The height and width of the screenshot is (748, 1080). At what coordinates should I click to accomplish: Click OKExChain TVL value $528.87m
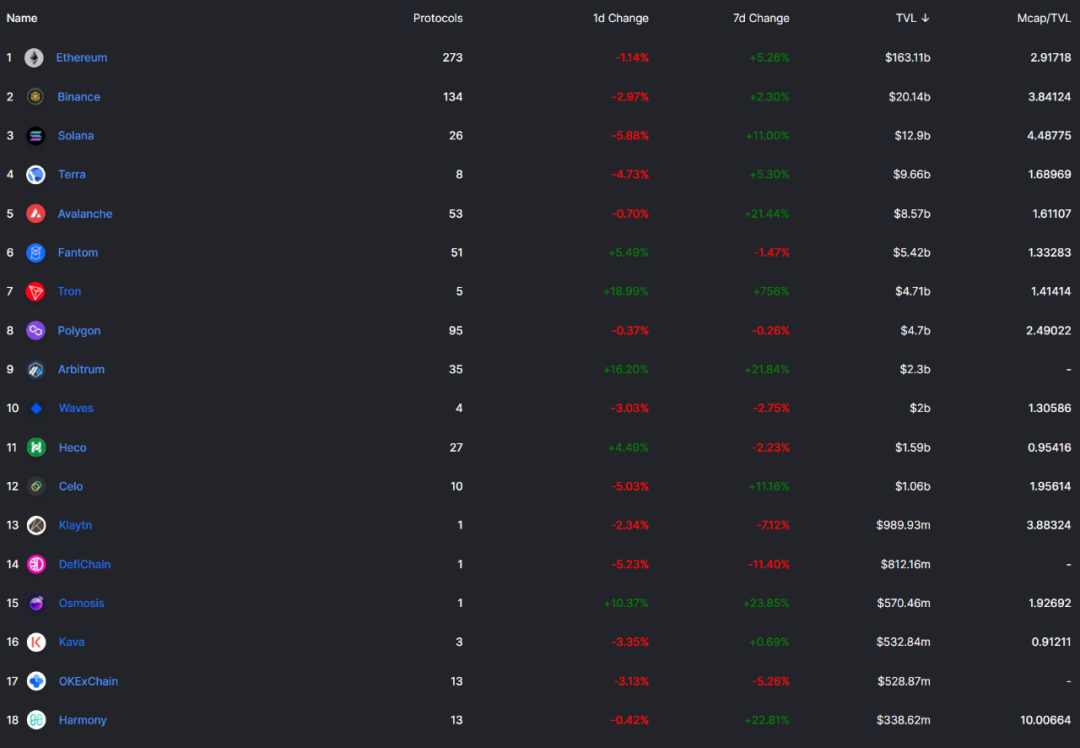coord(904,681)
